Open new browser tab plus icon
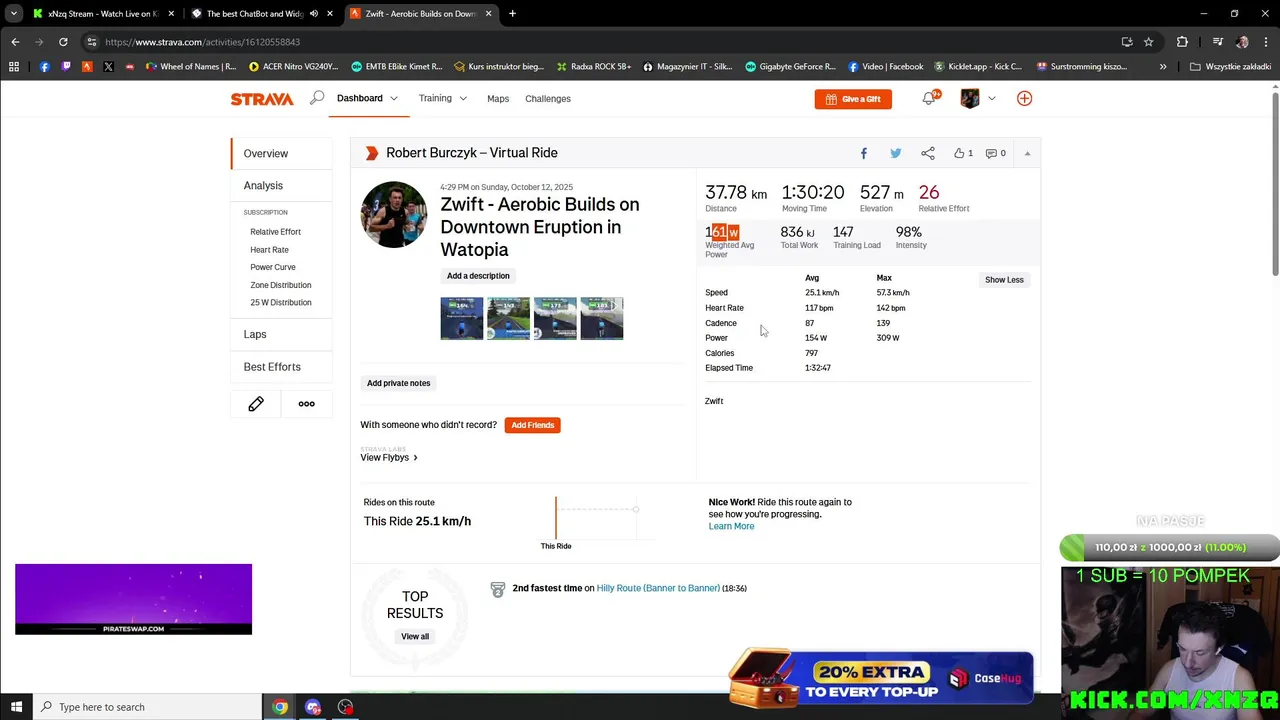Screen dimensions: 1280x720 (x=512, y=14)
